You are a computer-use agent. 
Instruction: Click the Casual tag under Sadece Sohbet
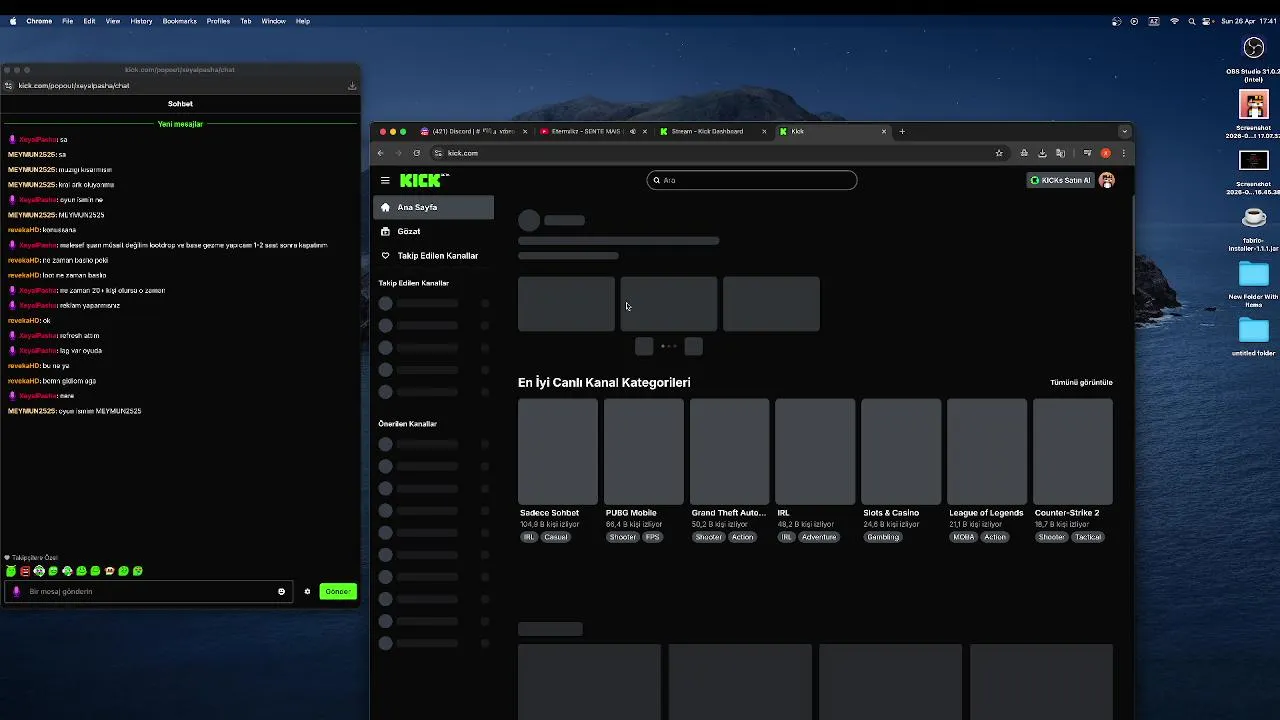pyautogui.click(x=556, y=537)
